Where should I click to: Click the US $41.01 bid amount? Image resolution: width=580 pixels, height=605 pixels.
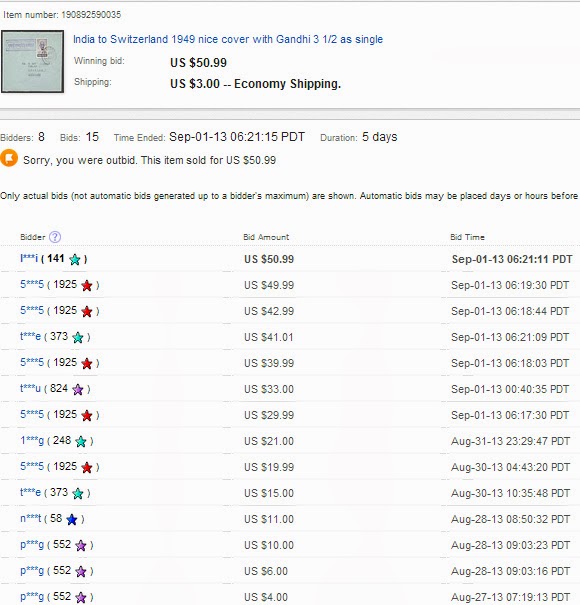[269, 337]
